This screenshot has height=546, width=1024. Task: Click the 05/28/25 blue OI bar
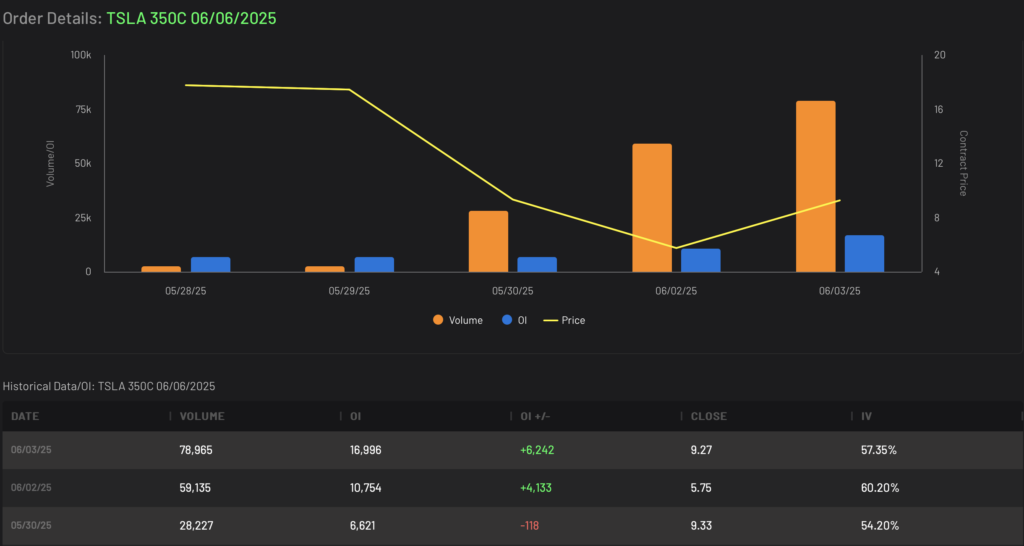(210, 265)
